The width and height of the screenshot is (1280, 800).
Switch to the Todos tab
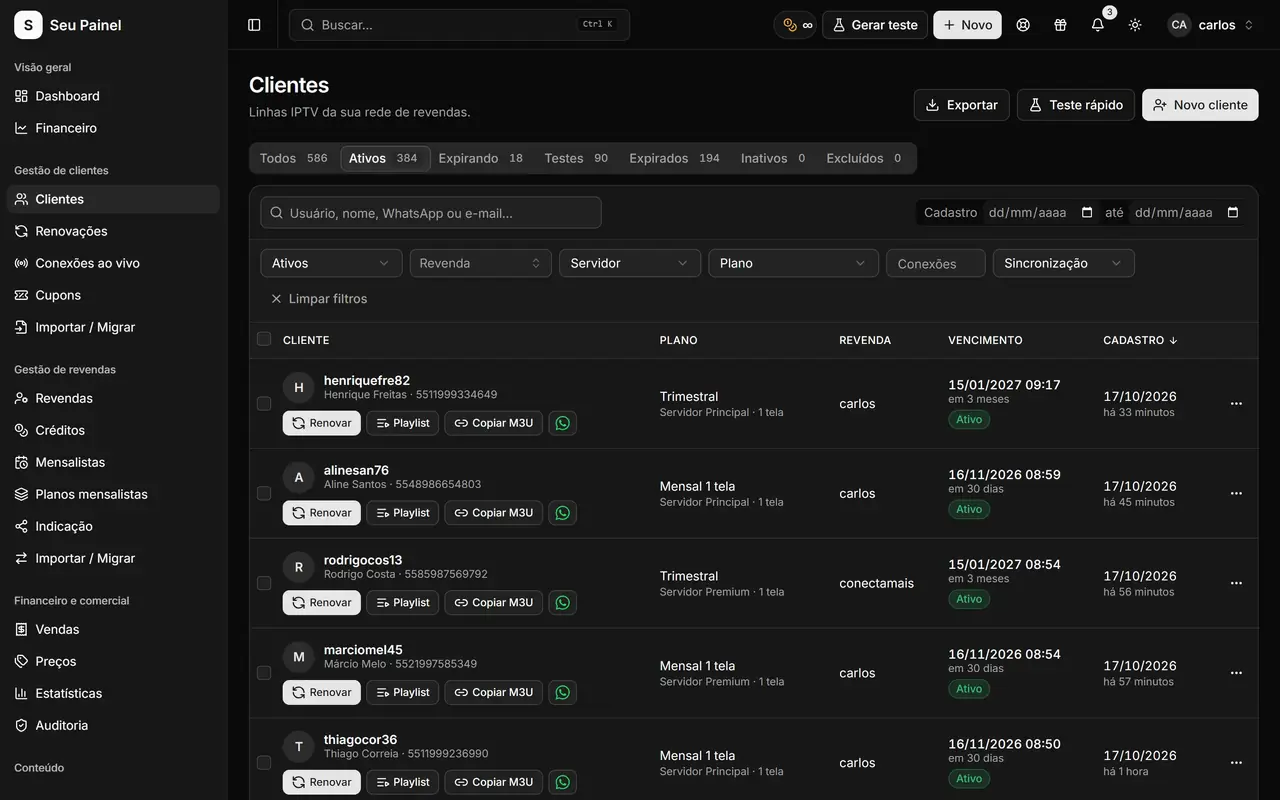[294, 158]
